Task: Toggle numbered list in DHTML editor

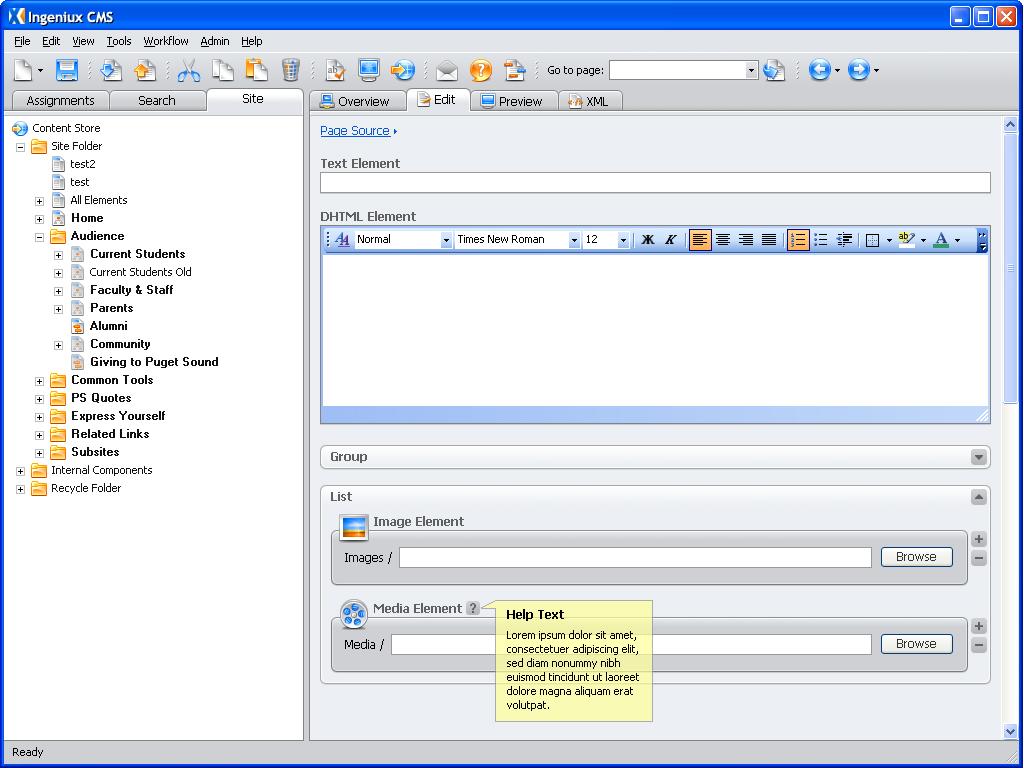Action: pyautogui.click(x=798, y=240)
